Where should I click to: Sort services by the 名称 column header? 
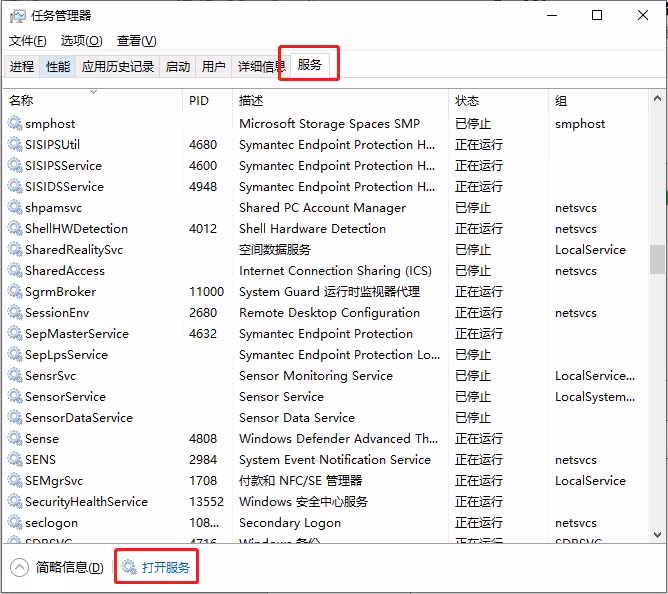(x=21, y=101)
